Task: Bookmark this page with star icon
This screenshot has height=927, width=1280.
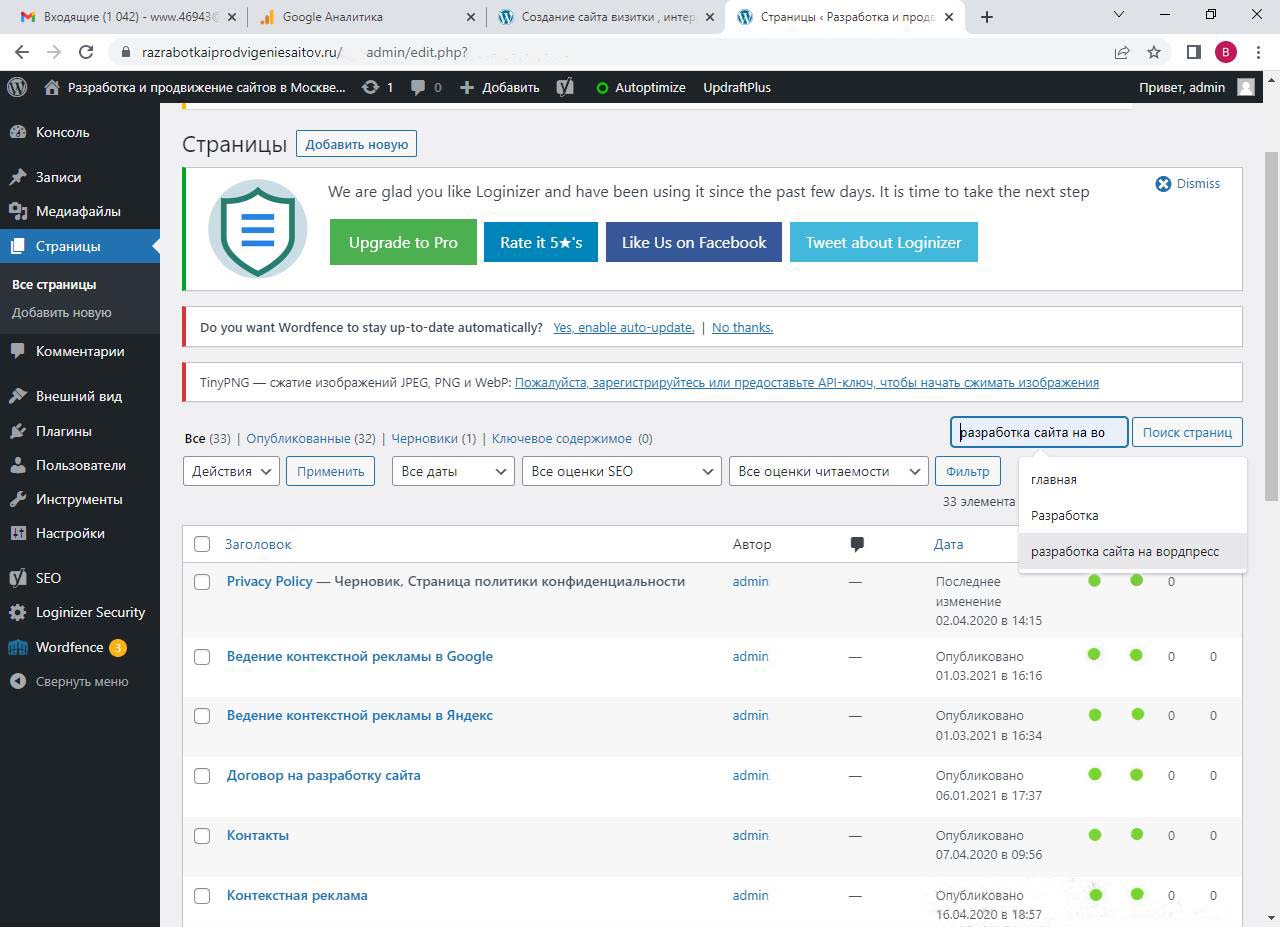Action: pos(1154,52)
